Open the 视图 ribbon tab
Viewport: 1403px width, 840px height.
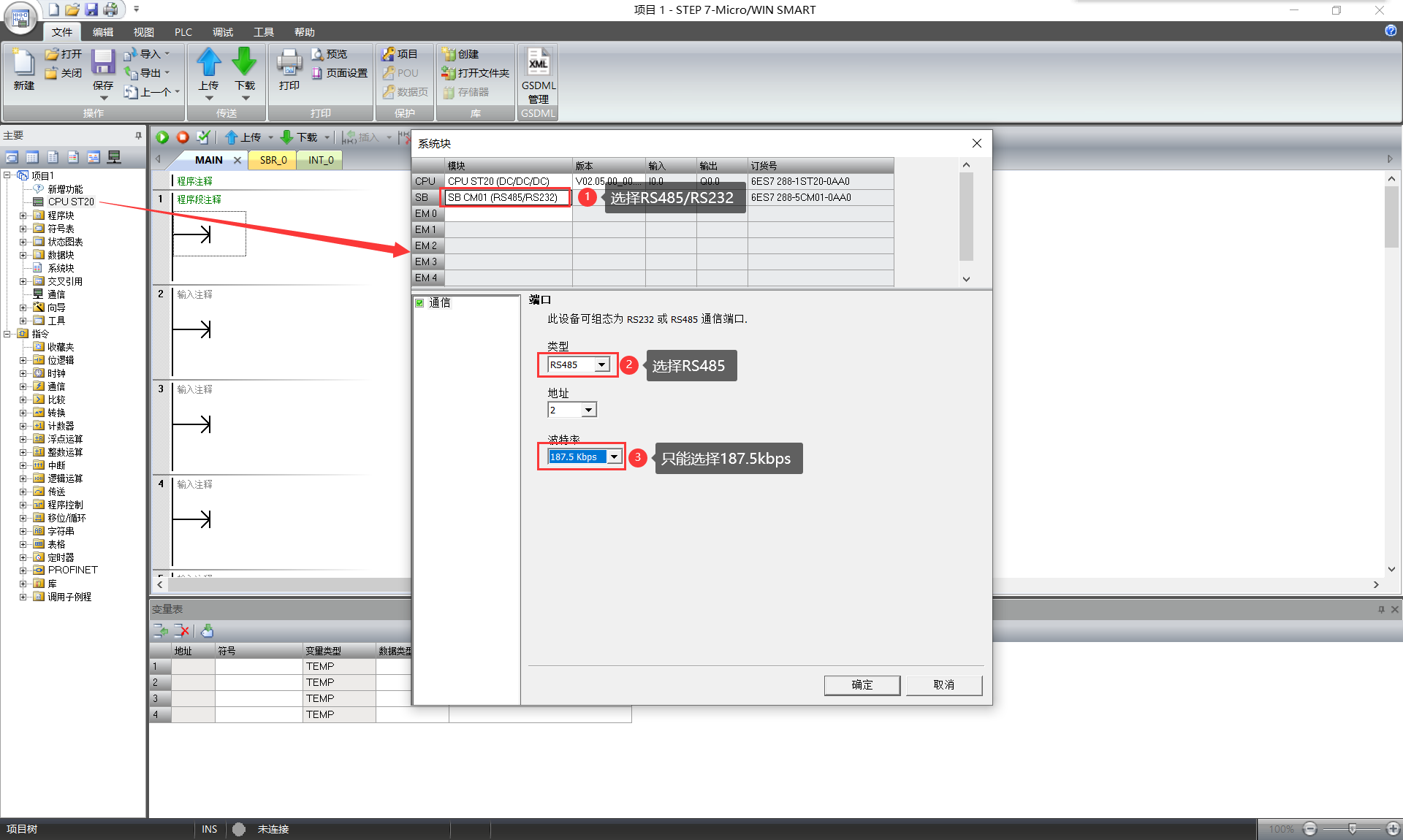[144, 32]
